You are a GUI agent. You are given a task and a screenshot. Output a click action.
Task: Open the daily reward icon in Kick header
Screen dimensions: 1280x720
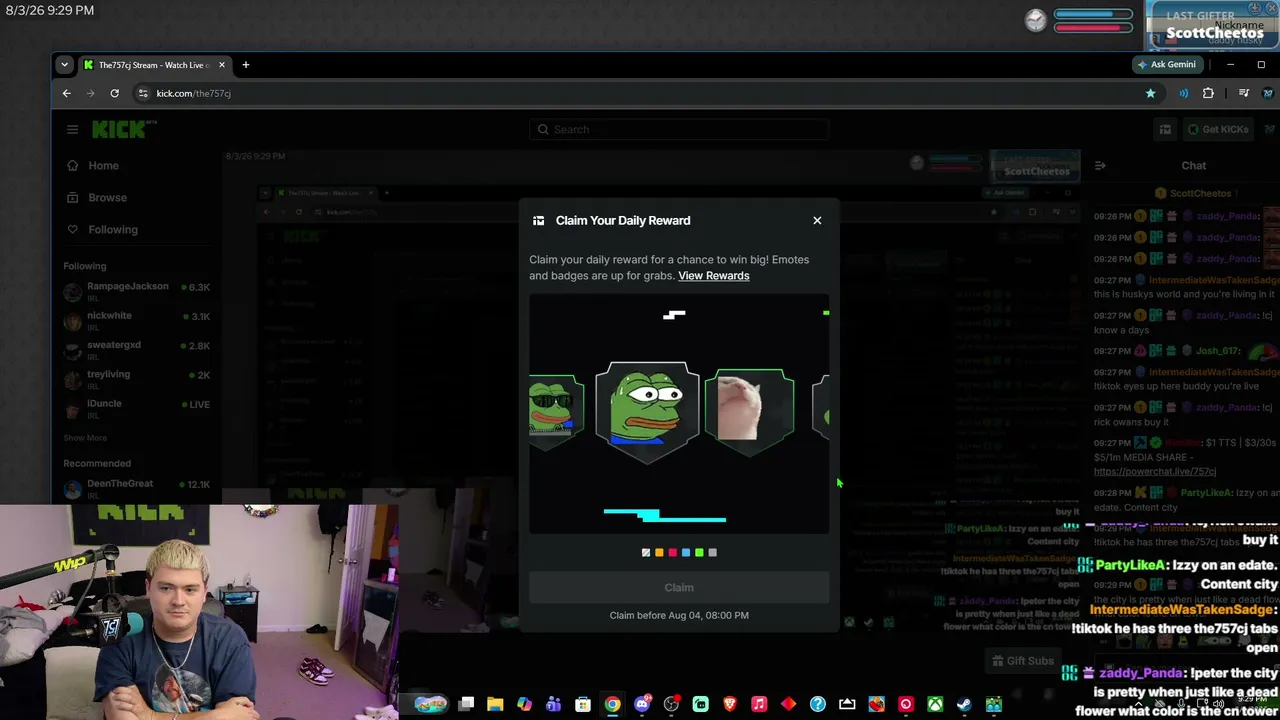pyautogui.click(x=1165, y=129)
